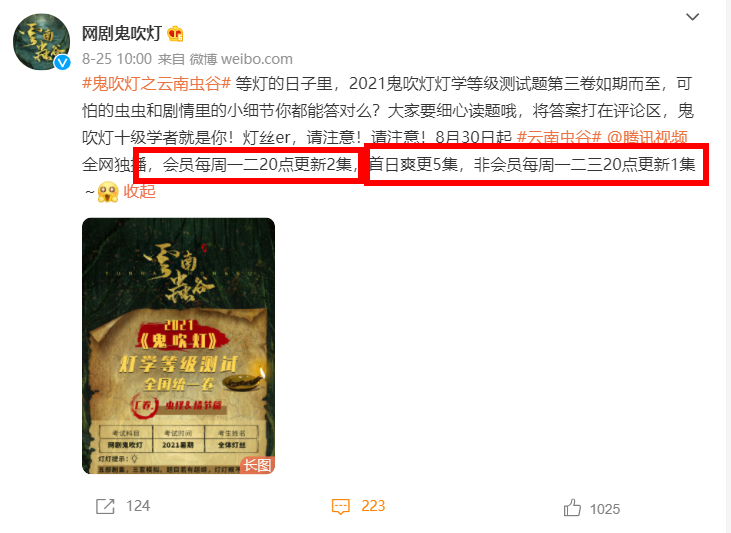Visit the @腾讯视频 mention
The height and width of the screenshot is (533, 731).
647,137
